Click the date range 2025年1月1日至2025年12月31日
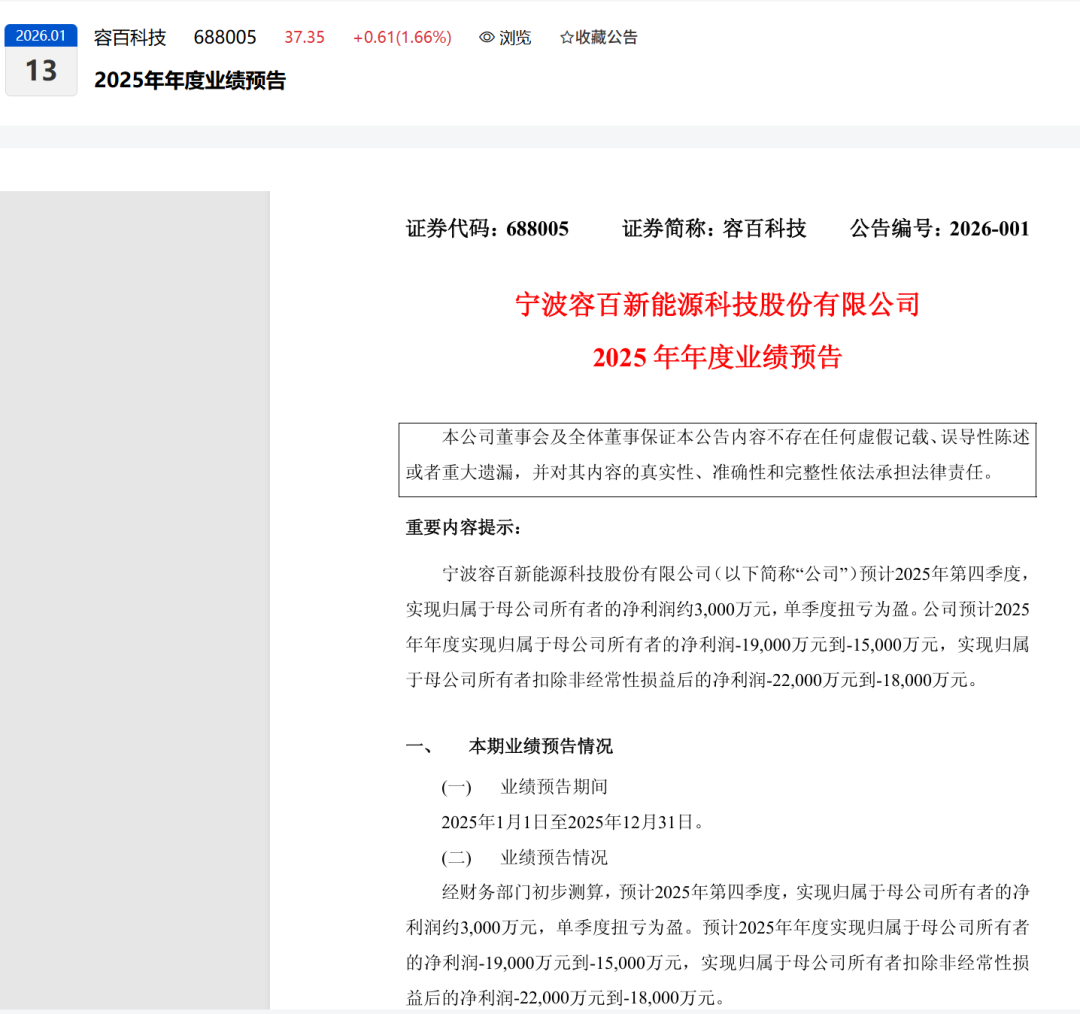Image resolution: width=1080 pixels, height=1014 pixels. 572,822
